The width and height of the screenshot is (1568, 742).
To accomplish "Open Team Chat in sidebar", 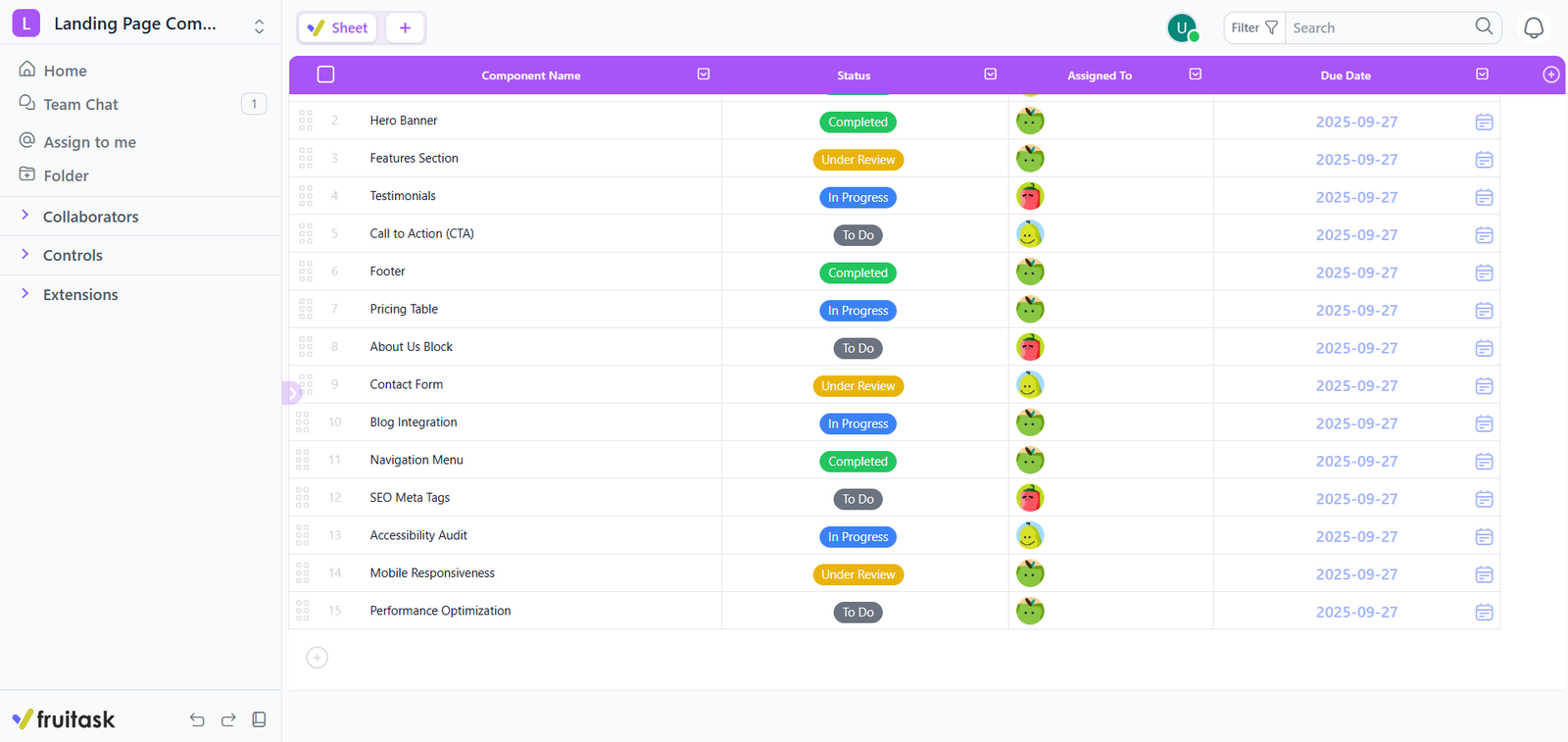I will coord(80,105).
